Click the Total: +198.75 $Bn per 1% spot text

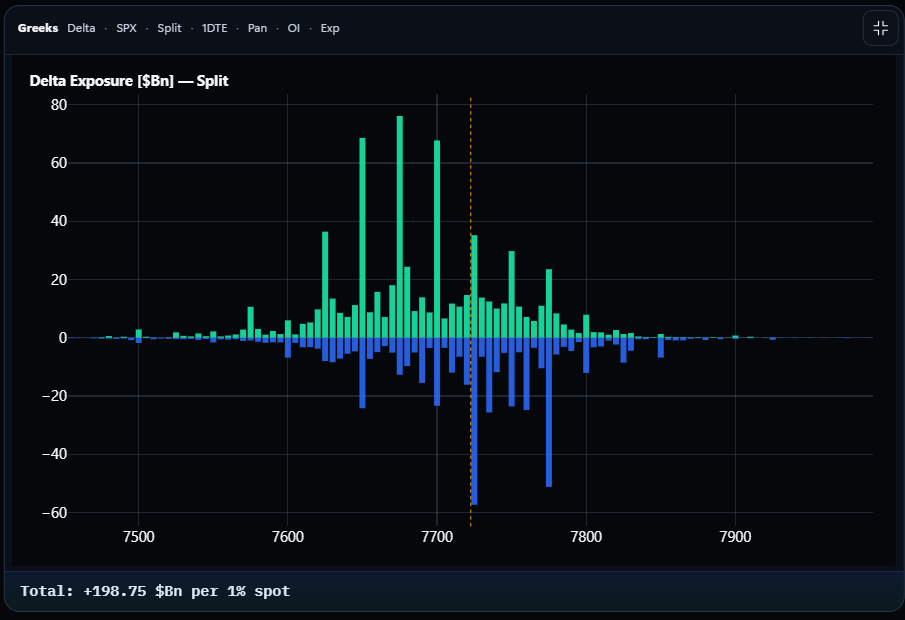tap(155, 591)
